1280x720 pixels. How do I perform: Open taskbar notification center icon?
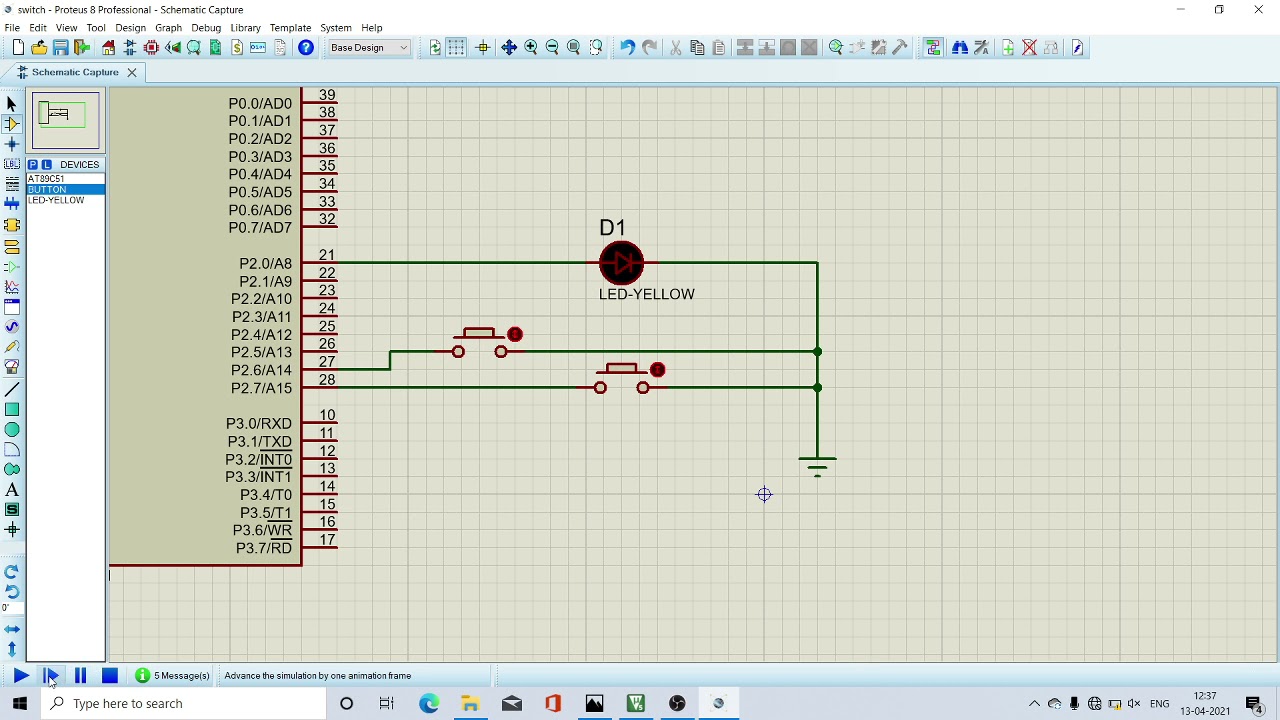click(x=1254, y=703)
